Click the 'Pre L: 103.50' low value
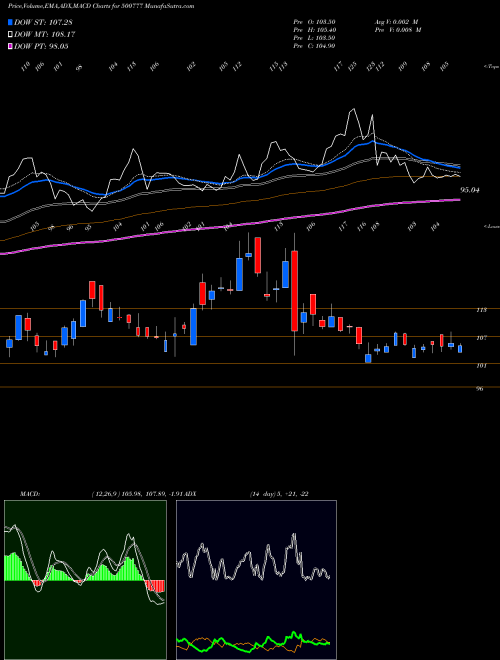This screenshot has height=660, width=500. tap(314, 38)
